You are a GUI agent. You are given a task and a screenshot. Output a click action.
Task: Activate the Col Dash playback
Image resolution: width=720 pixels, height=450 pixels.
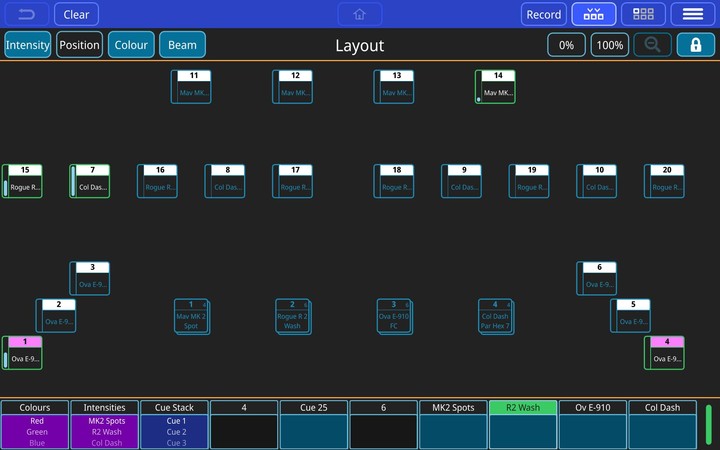pos(663,425)
